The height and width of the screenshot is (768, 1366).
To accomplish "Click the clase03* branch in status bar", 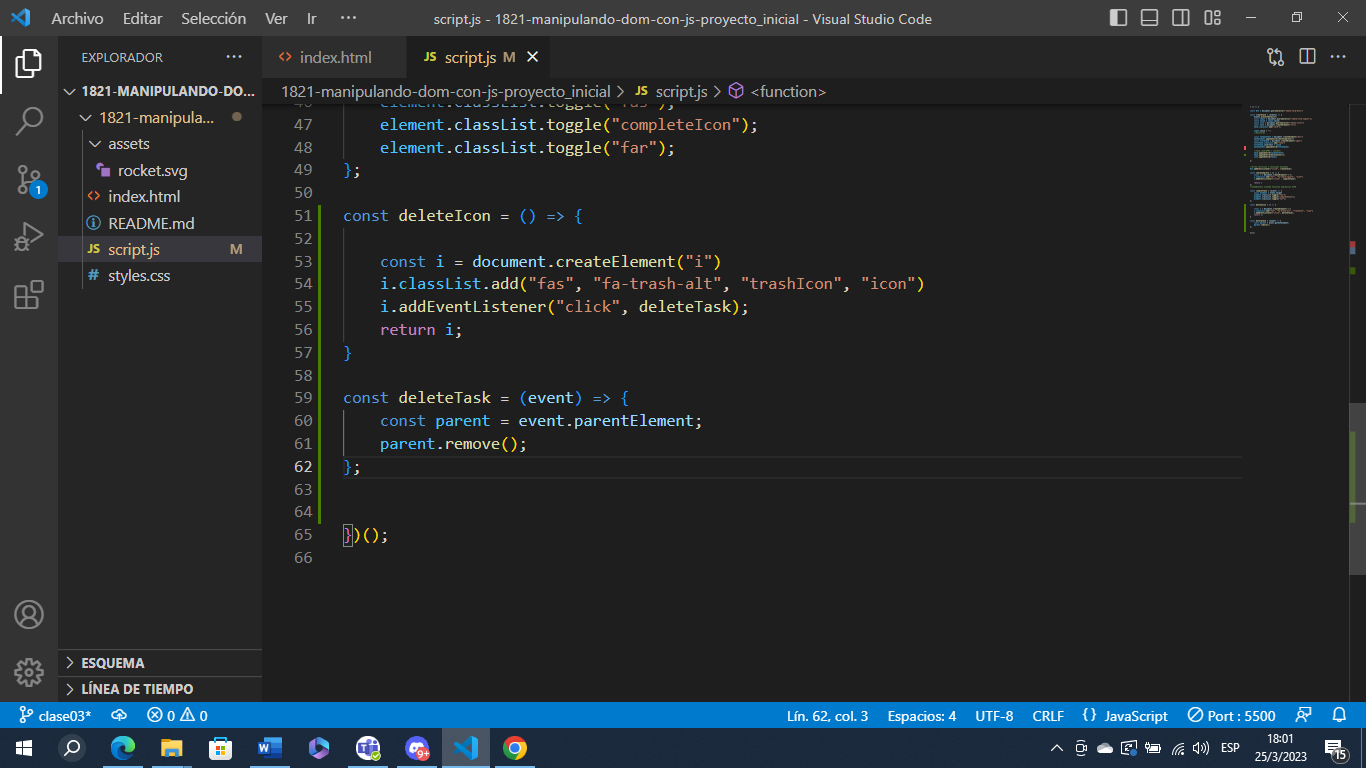I will [x=55, y=716].
